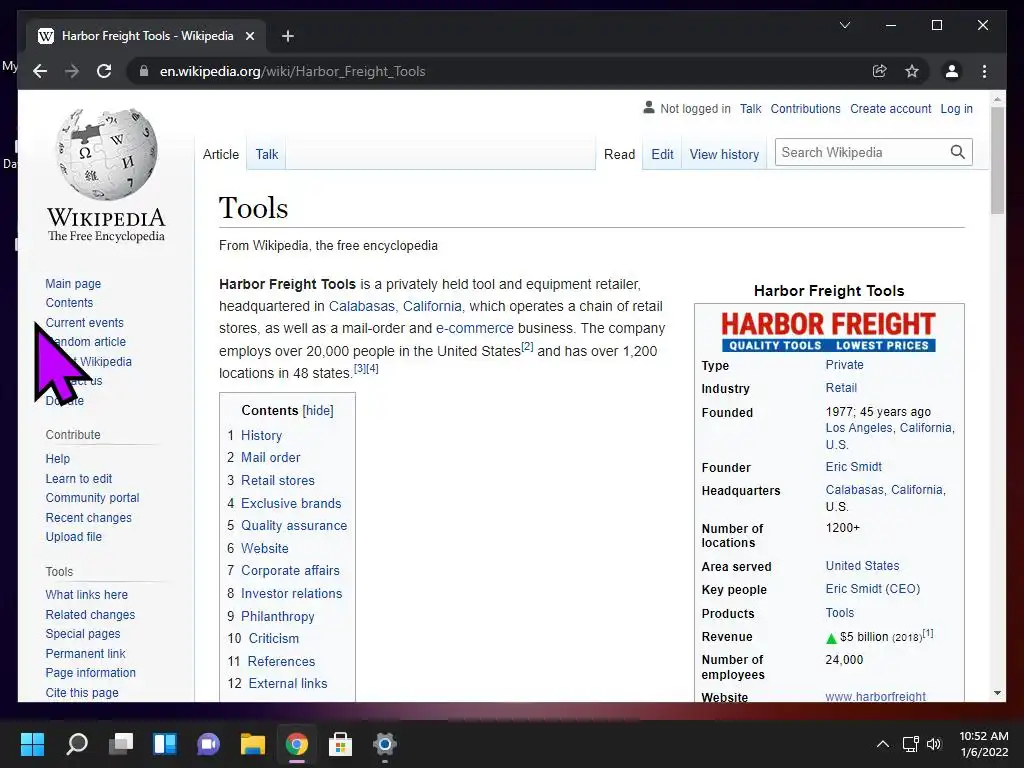Open Recent changes sidebar link
The height and width of the screenshot is (768, 1024).
pyautogui.click(x=88, y=517)
